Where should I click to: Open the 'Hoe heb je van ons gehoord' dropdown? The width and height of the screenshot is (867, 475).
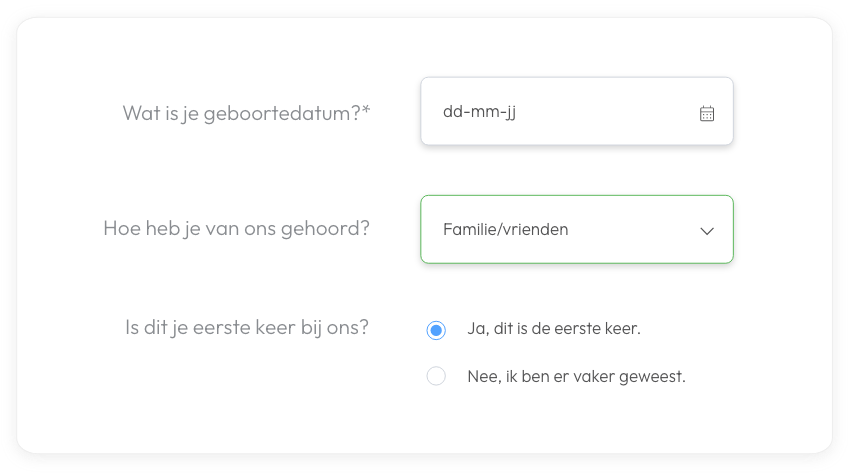coord(576,229)
